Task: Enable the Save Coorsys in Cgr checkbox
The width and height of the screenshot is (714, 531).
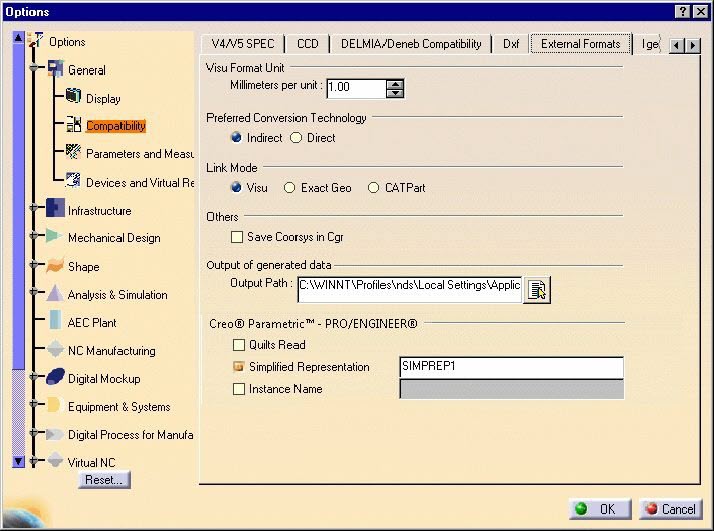Action: (238, 237)
